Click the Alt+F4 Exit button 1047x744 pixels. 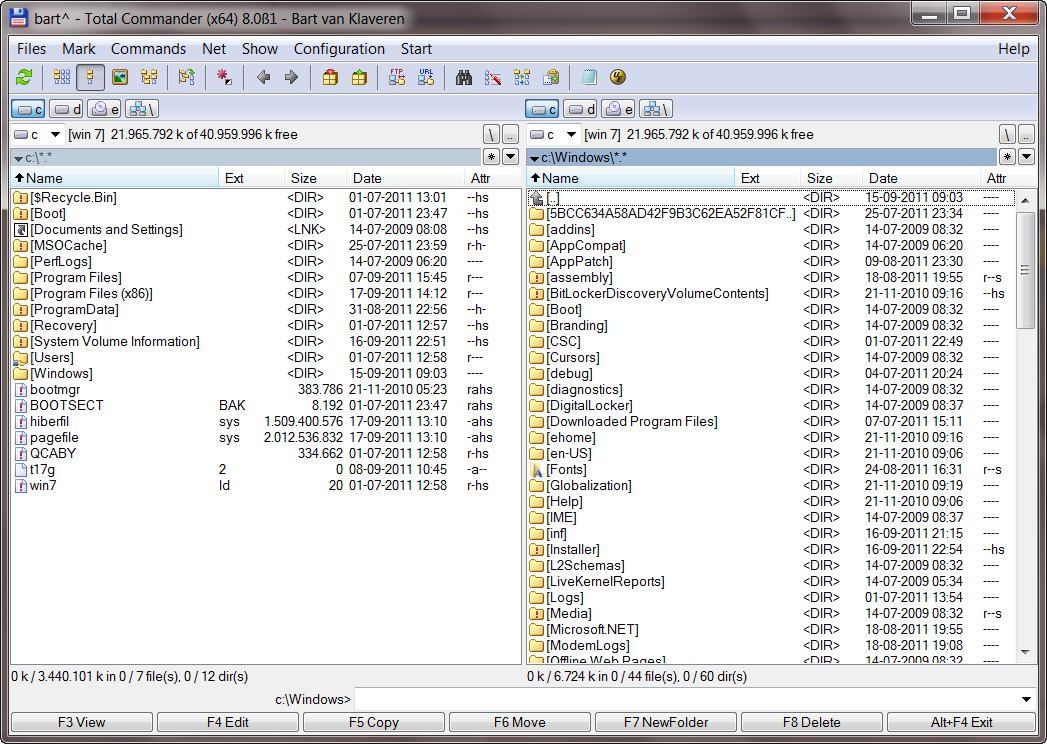point(961,723)
